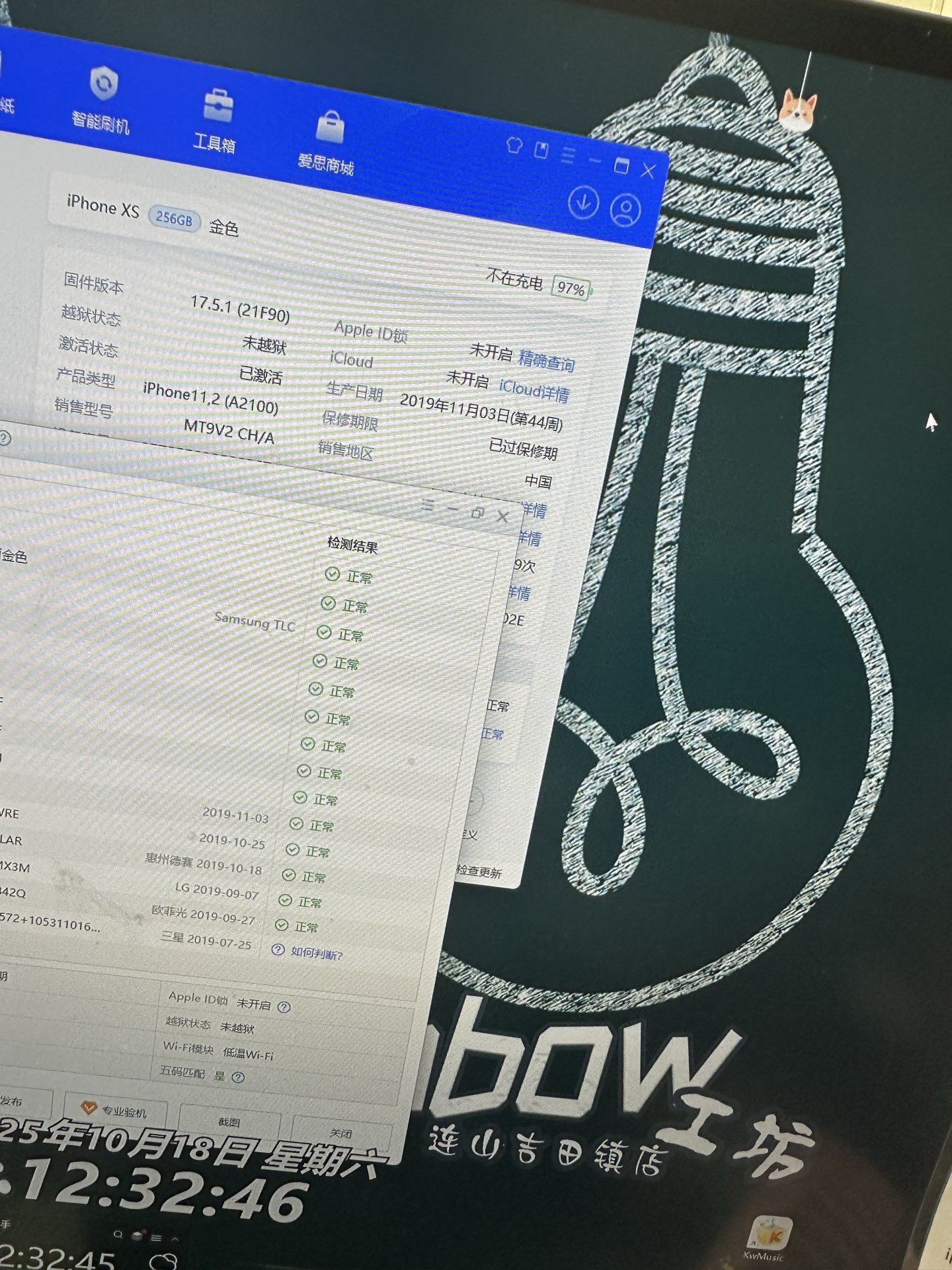Open the 工具箱 toolbox tab

point(216,120)
